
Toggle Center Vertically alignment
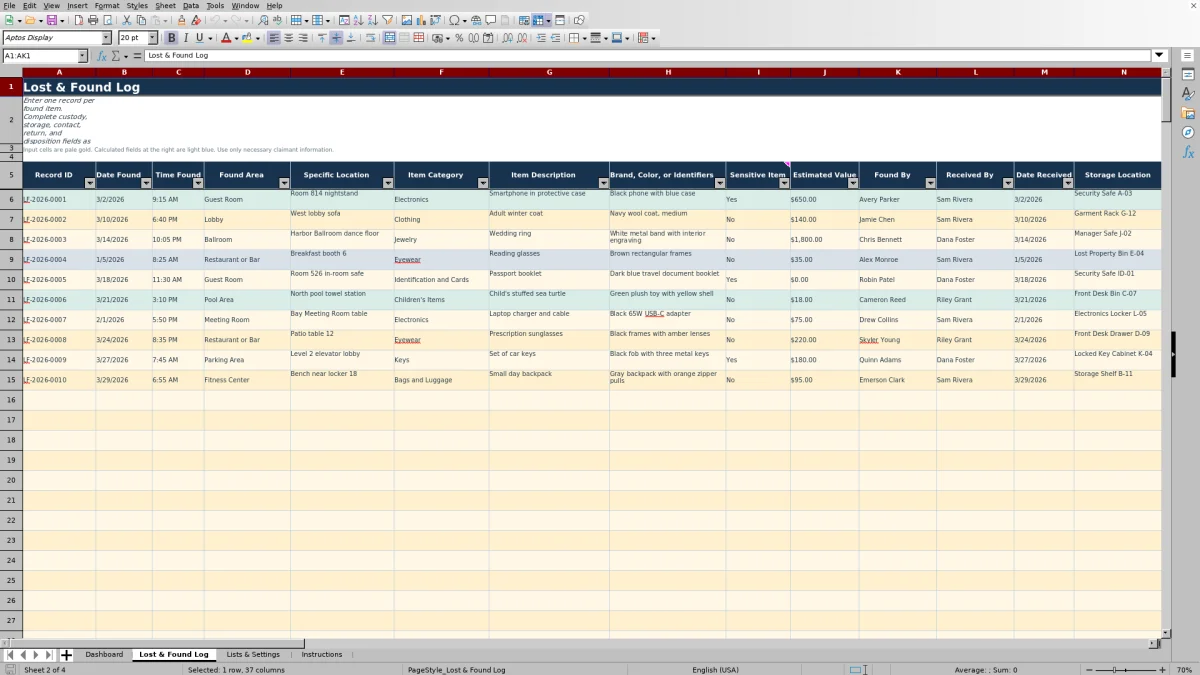(336, 38)
